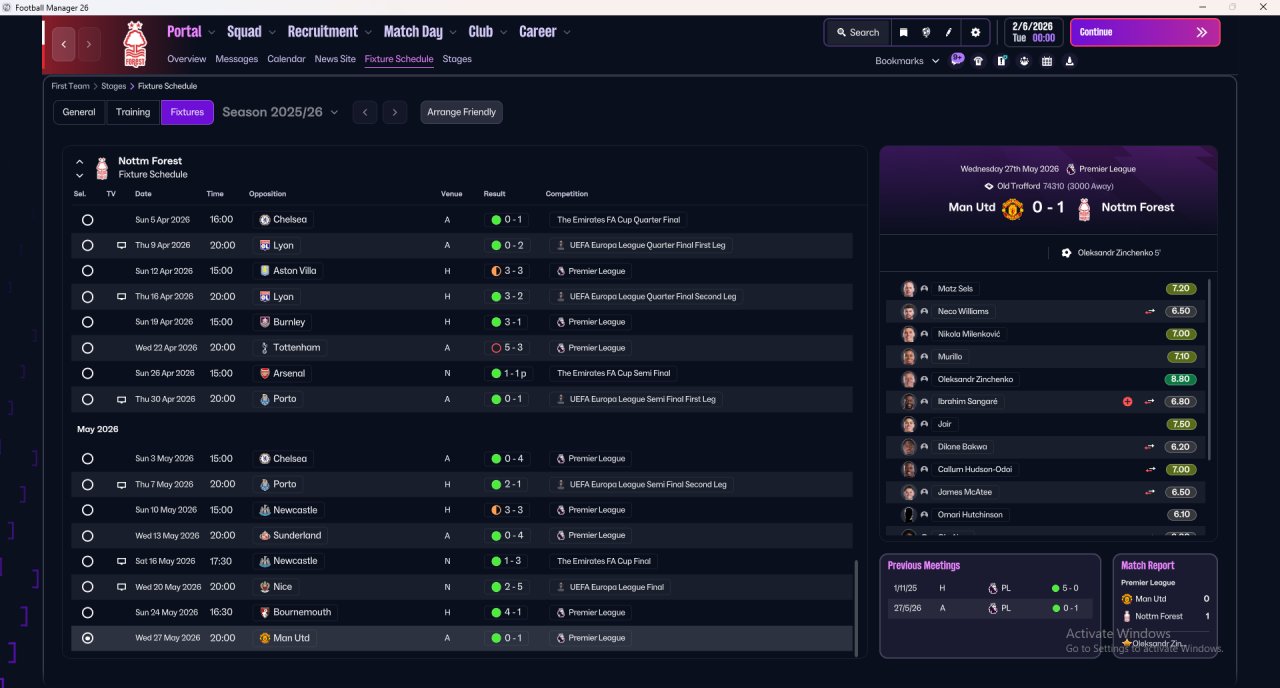Screen dimensions: 1280x688
Task: Click substitution arrows icon for Neco Williams
Action: coord(1150,311)
